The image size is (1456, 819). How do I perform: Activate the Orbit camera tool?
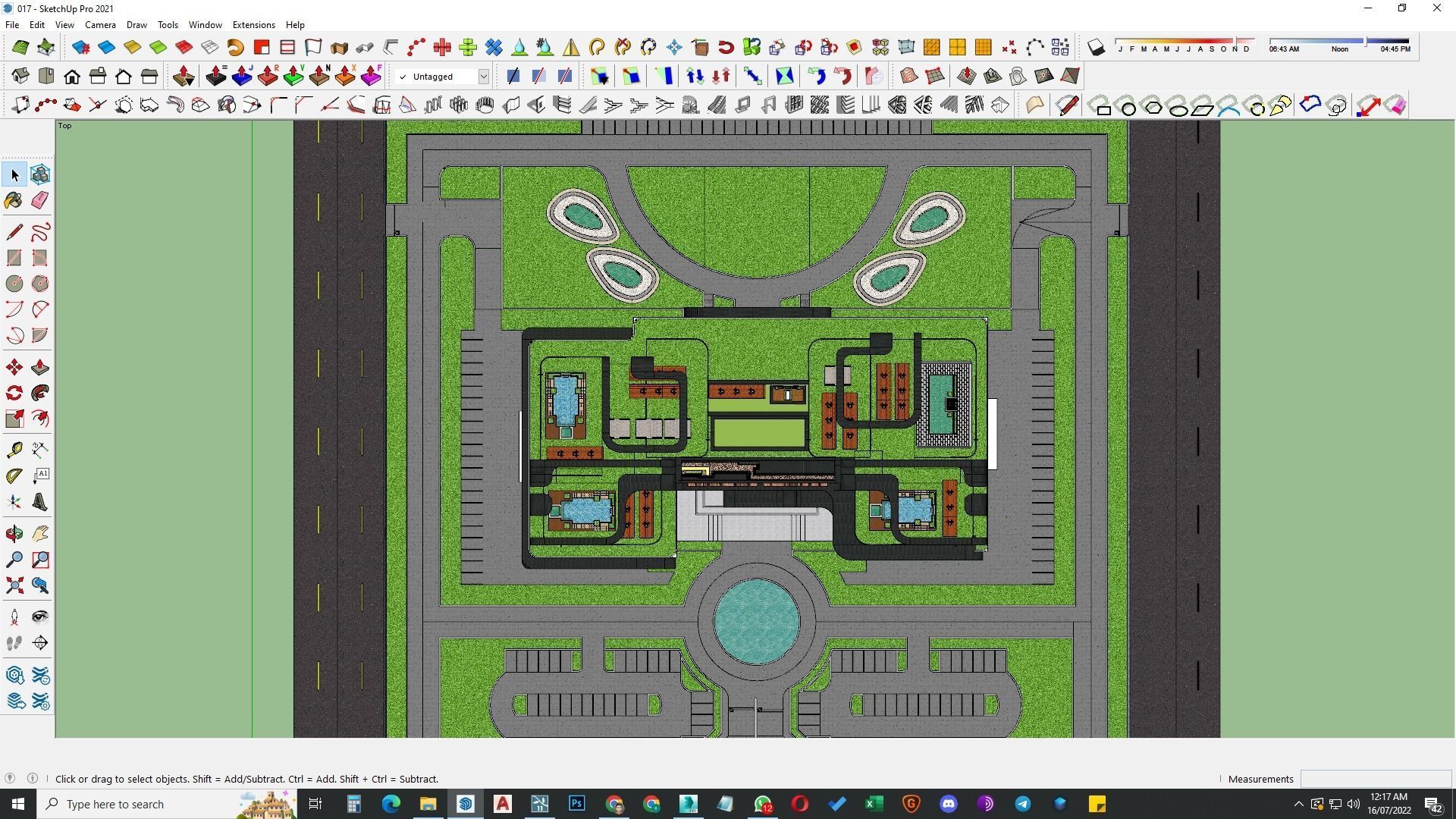[14, 534]
